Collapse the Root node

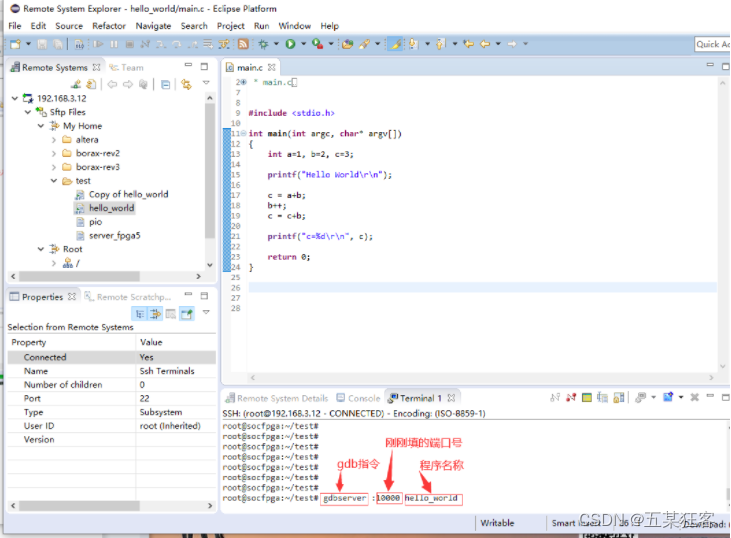41,249
